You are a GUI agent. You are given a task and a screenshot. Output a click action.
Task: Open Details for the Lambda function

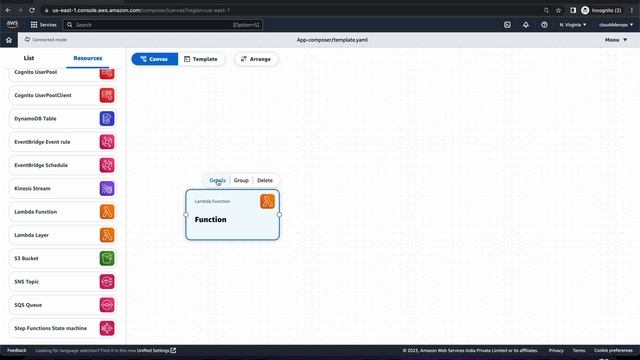[x=218, y=180]
